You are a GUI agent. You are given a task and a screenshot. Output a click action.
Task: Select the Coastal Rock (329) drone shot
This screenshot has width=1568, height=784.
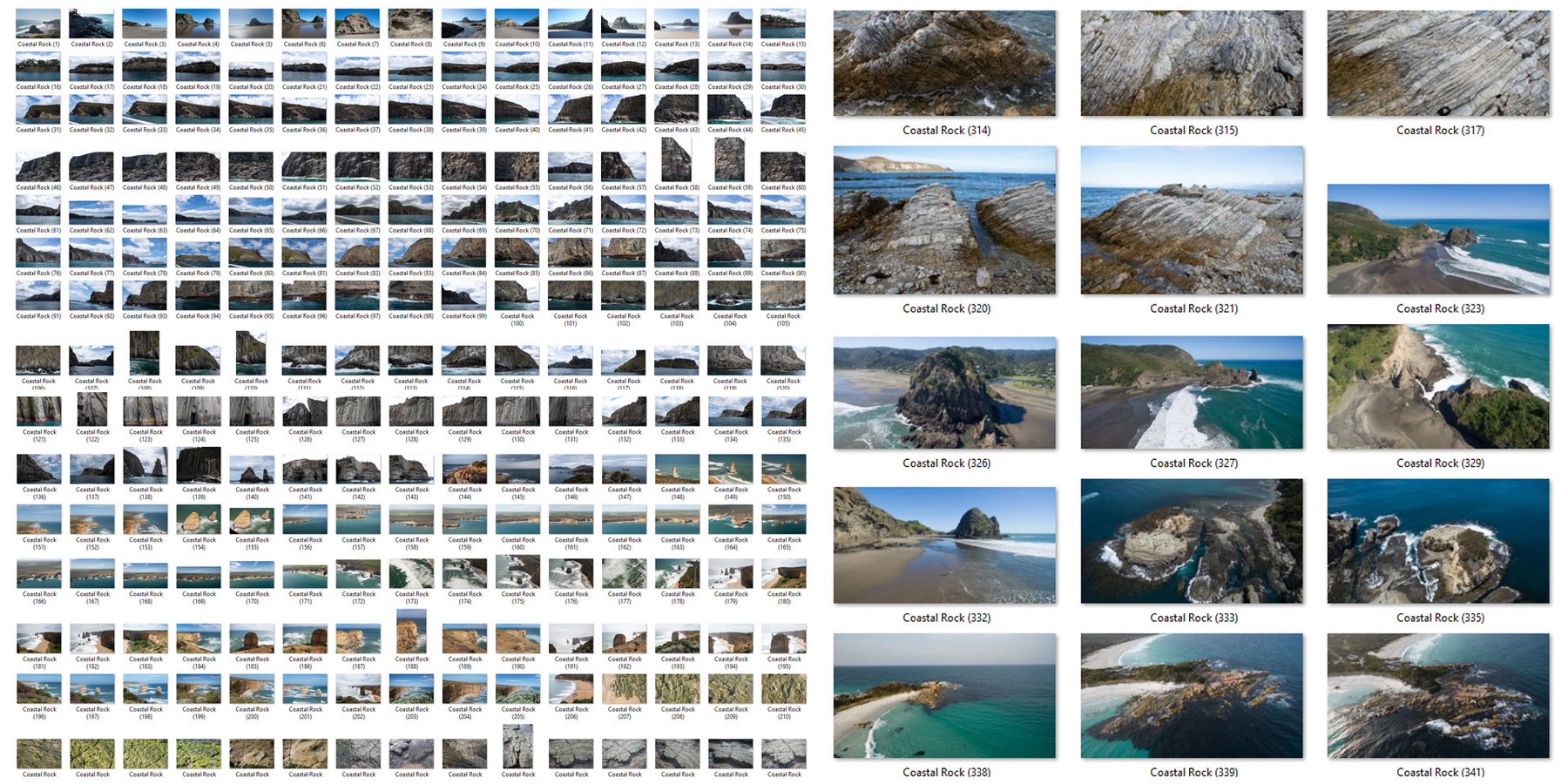tap(1437, 388)
